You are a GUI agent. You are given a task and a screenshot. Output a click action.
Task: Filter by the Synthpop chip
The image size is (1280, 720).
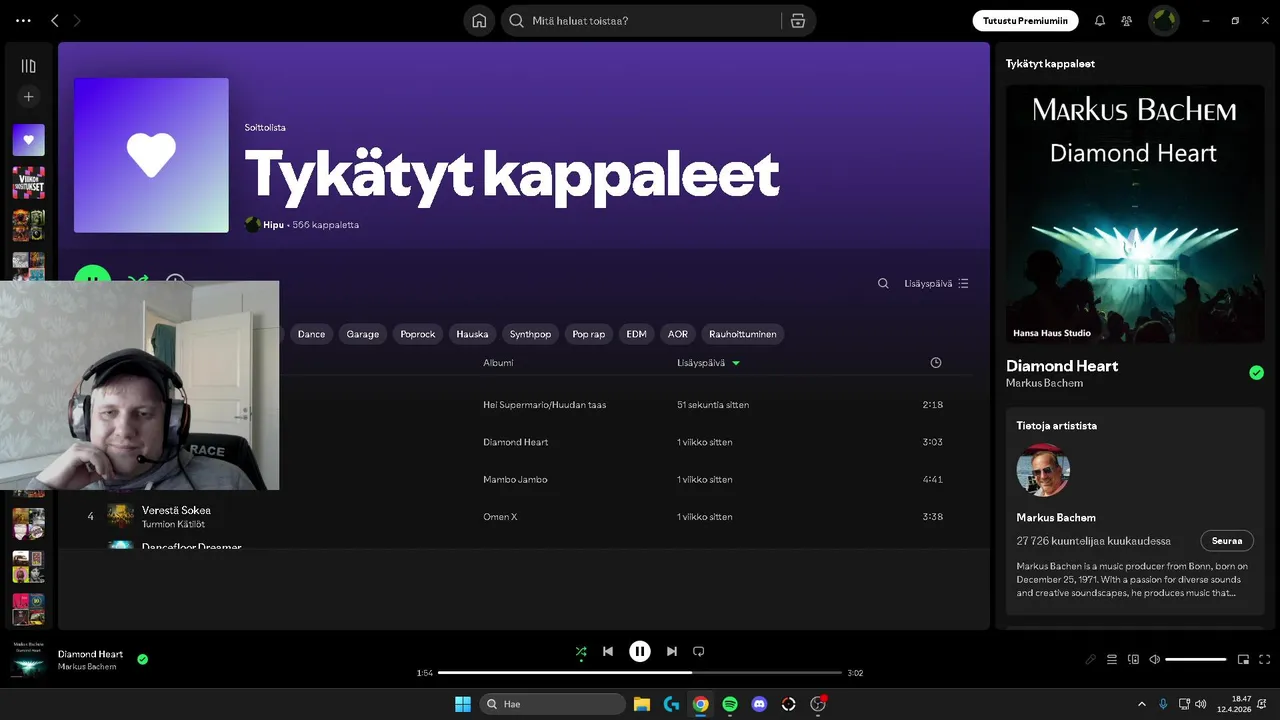pos(530,334)
